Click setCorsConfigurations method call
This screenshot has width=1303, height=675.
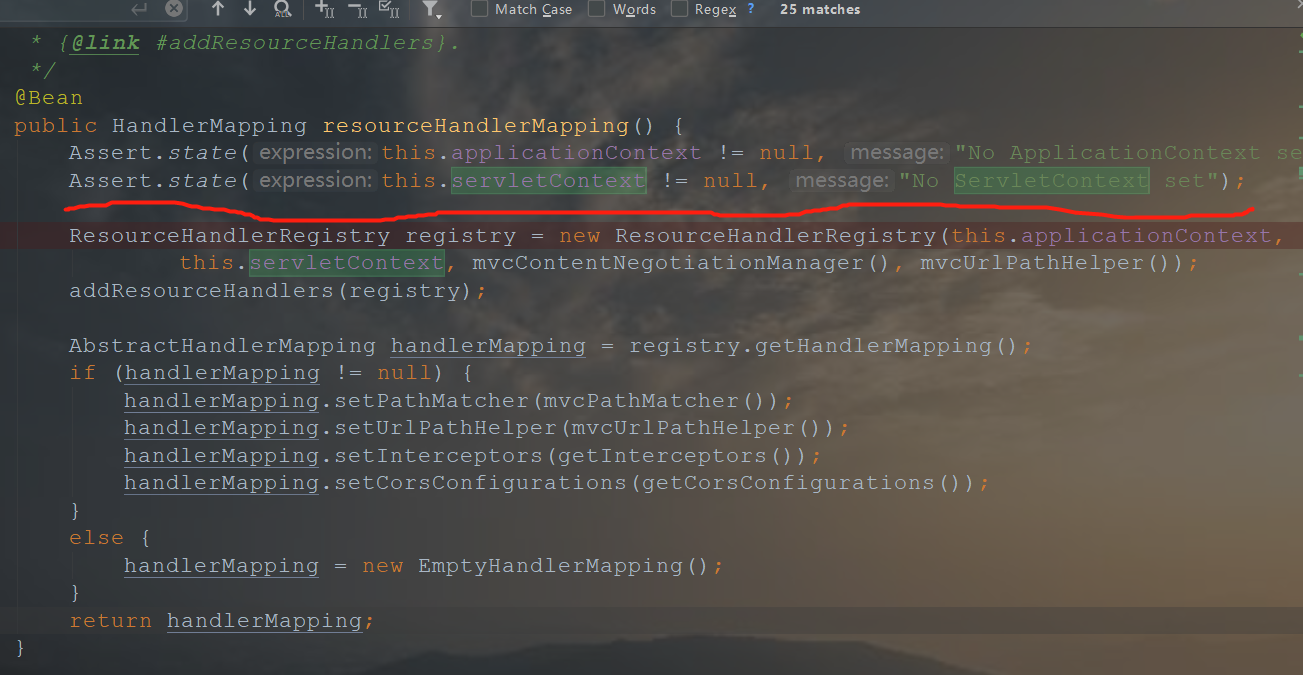(x=481, y=483)
